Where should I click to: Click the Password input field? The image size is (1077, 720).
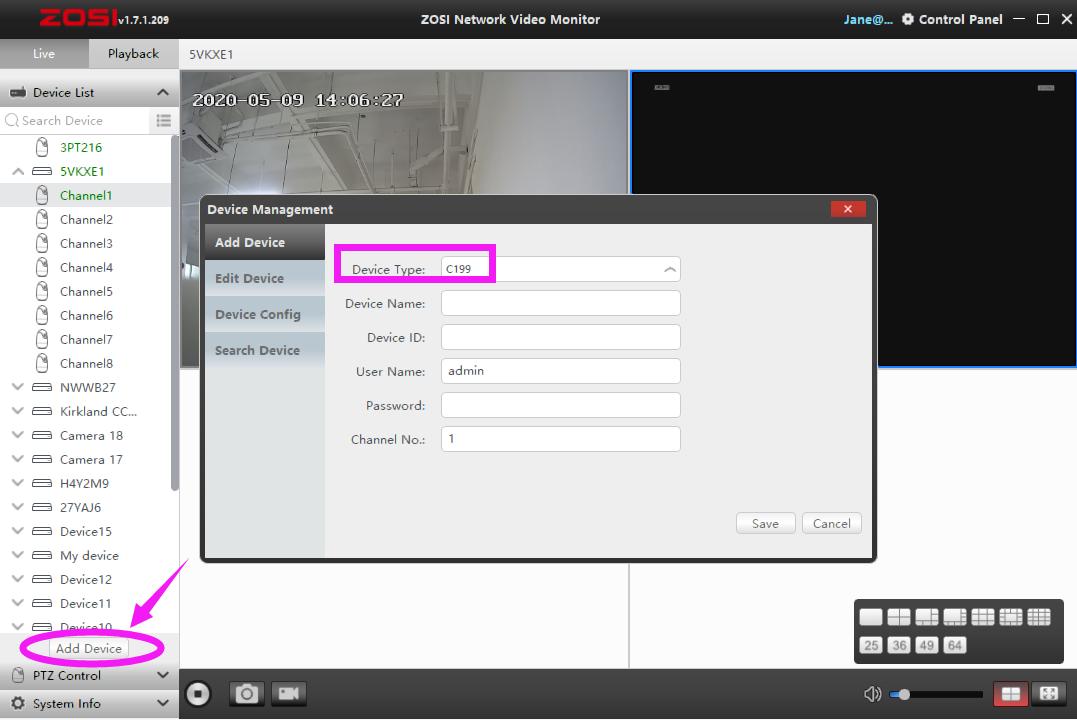tap(560, 405)
